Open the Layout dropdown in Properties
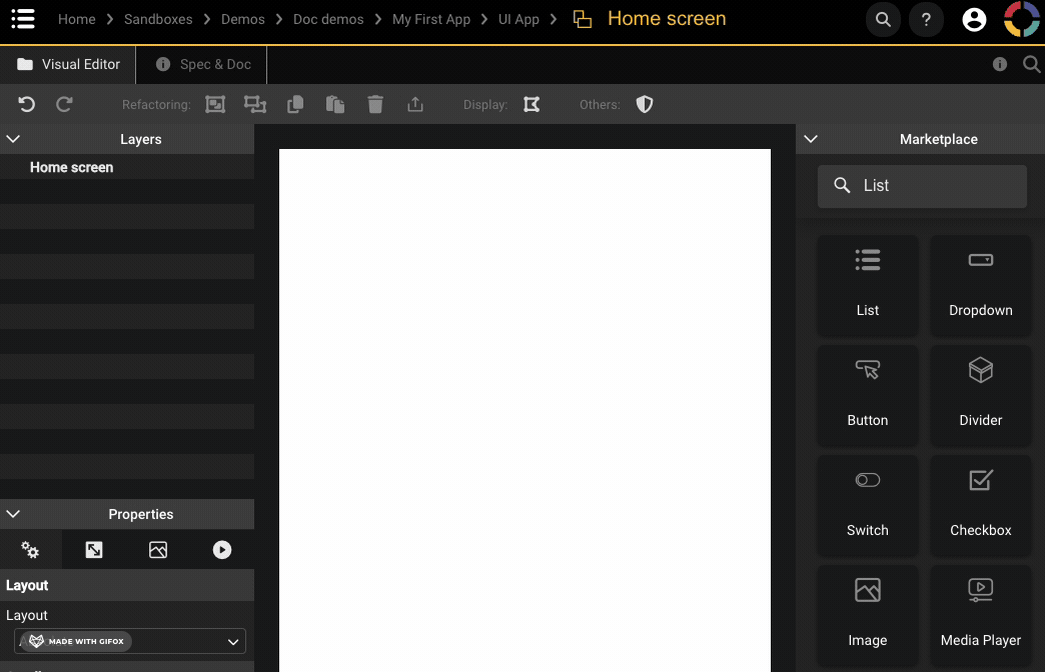 point(130,641)
